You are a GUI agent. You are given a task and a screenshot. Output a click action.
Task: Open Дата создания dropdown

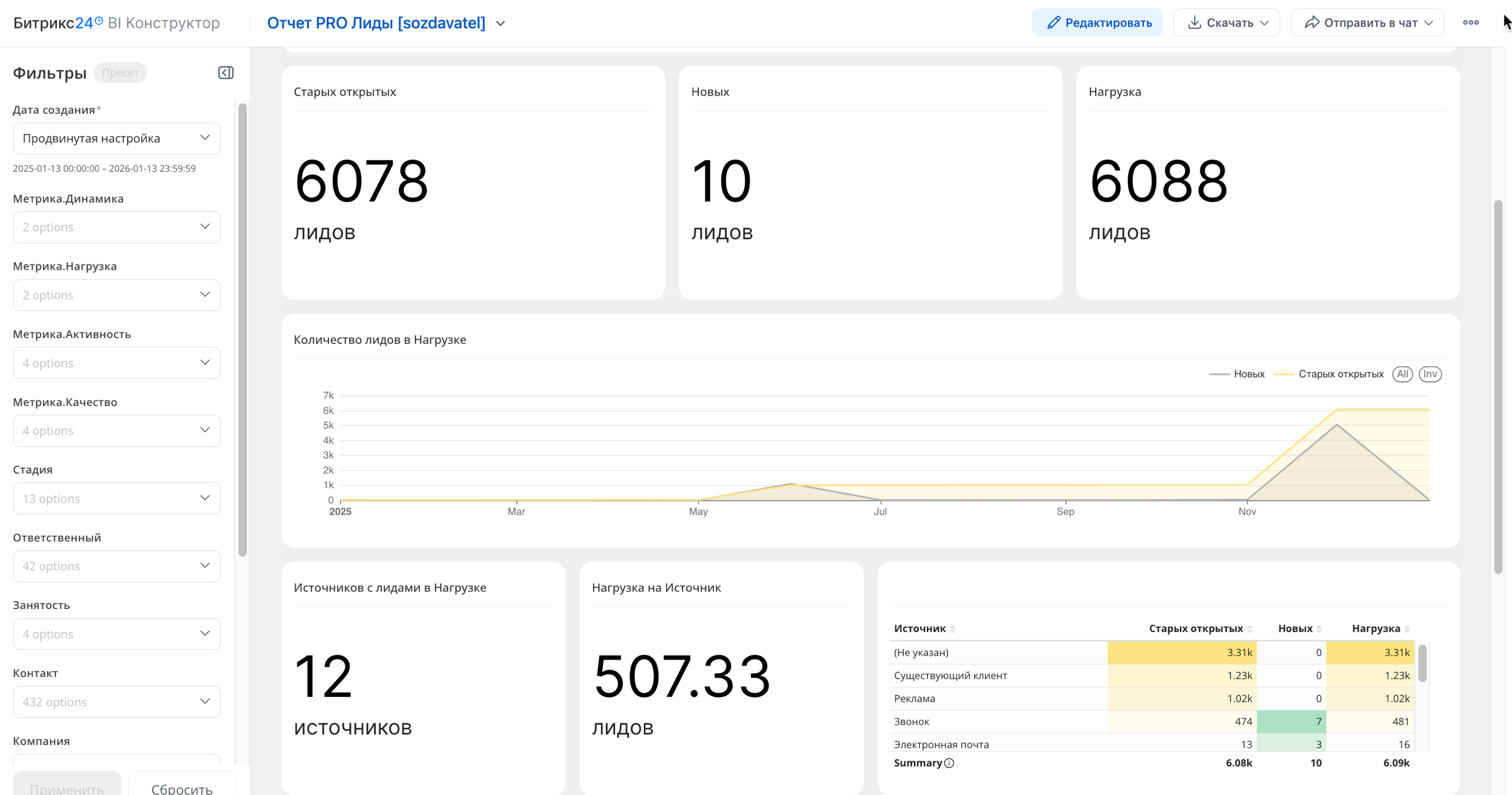116,138
